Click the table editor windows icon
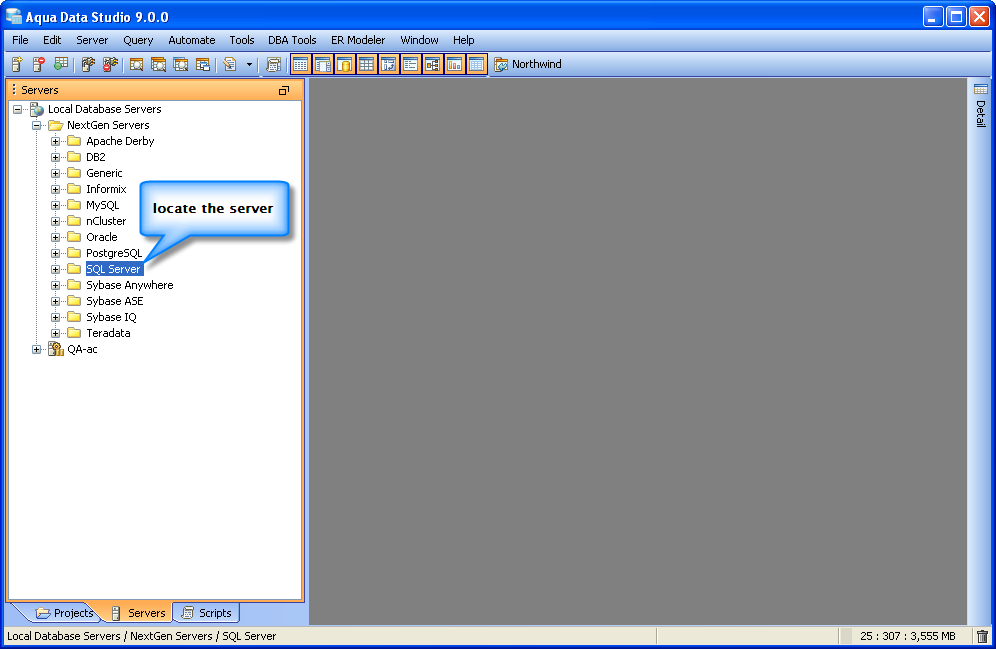 (203, 64)
